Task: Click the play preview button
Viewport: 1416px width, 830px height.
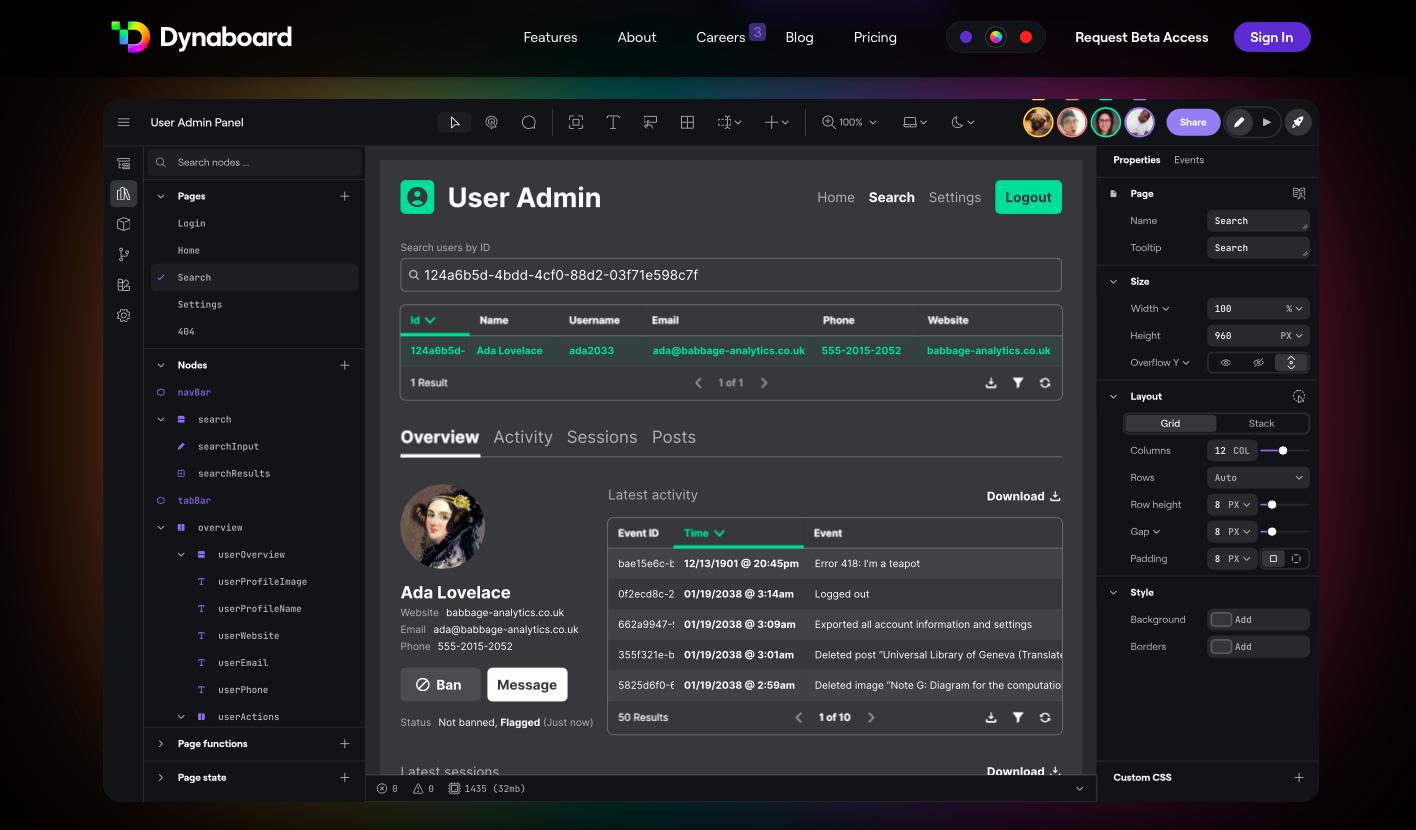Action: [1266, 122]
